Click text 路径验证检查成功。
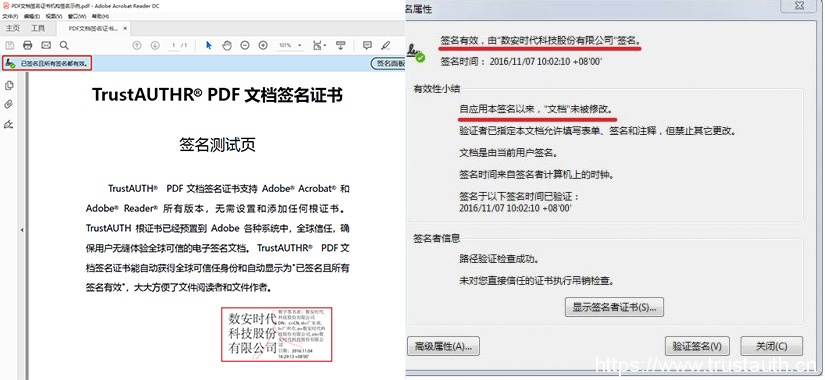Image resolution: width=825 pixels, height=380 pixels. [499, 259]
